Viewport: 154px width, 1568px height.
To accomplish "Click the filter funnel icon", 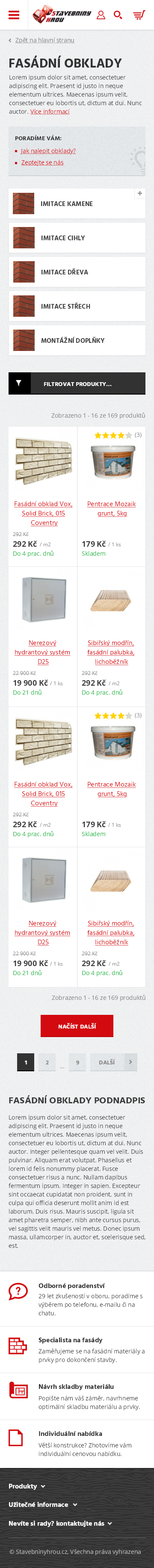I will pos(19,383).
